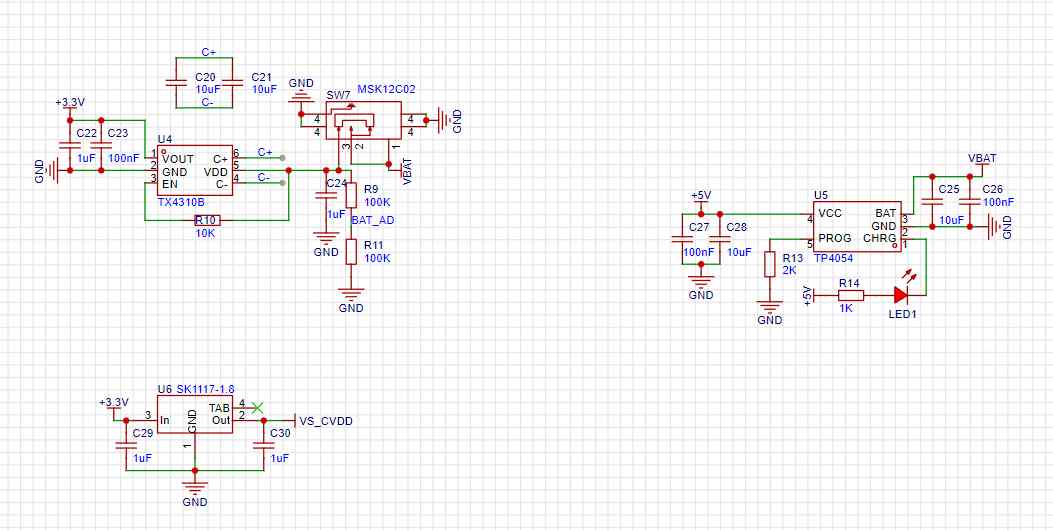Viewport: 1053px width, 530px height.
Task: Click the R10 10K resistor
Action: (x=207, y=220)
